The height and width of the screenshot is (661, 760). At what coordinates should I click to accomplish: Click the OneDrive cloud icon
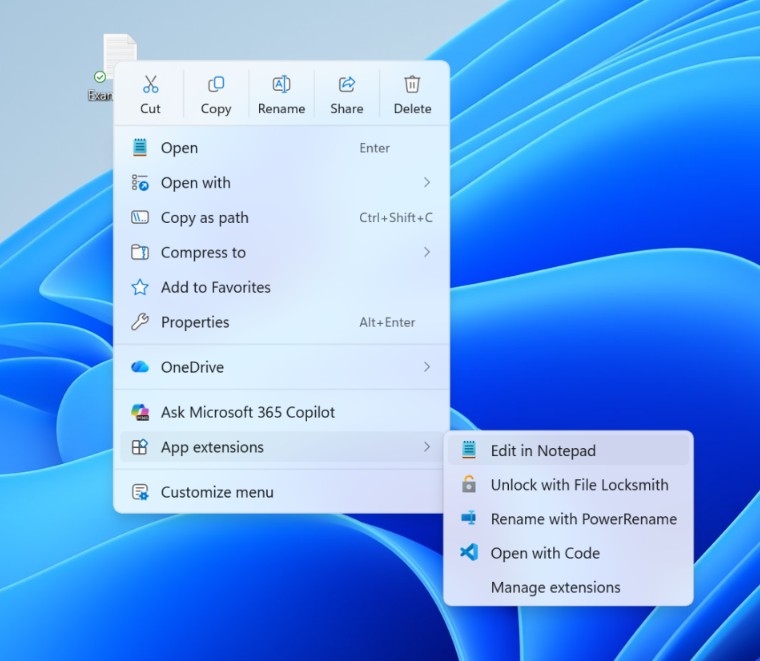pos(140,367)
